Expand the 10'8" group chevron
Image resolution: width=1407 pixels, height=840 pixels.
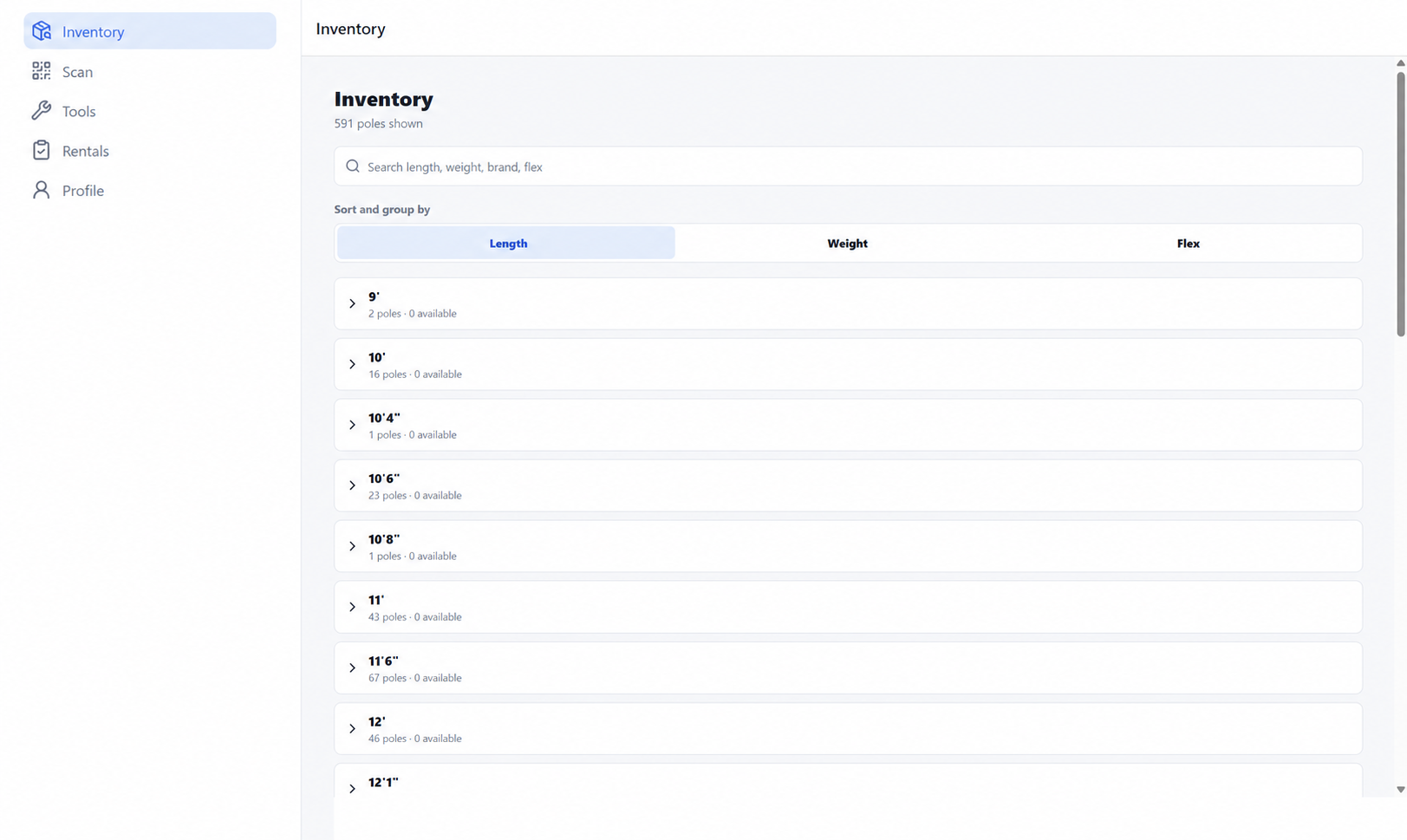pos(352,546)
